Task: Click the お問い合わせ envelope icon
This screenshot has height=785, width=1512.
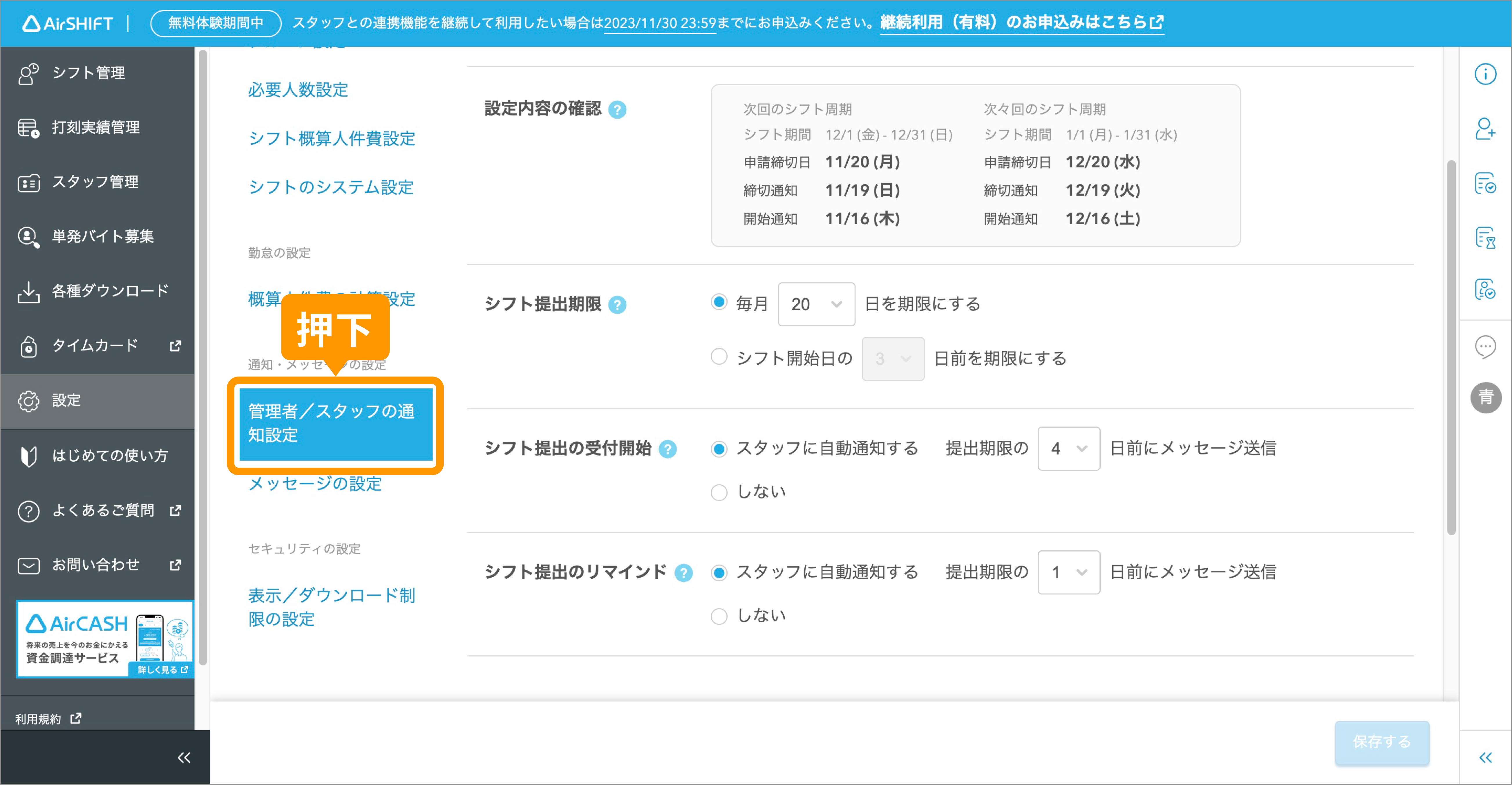Action: click(28, 565)
